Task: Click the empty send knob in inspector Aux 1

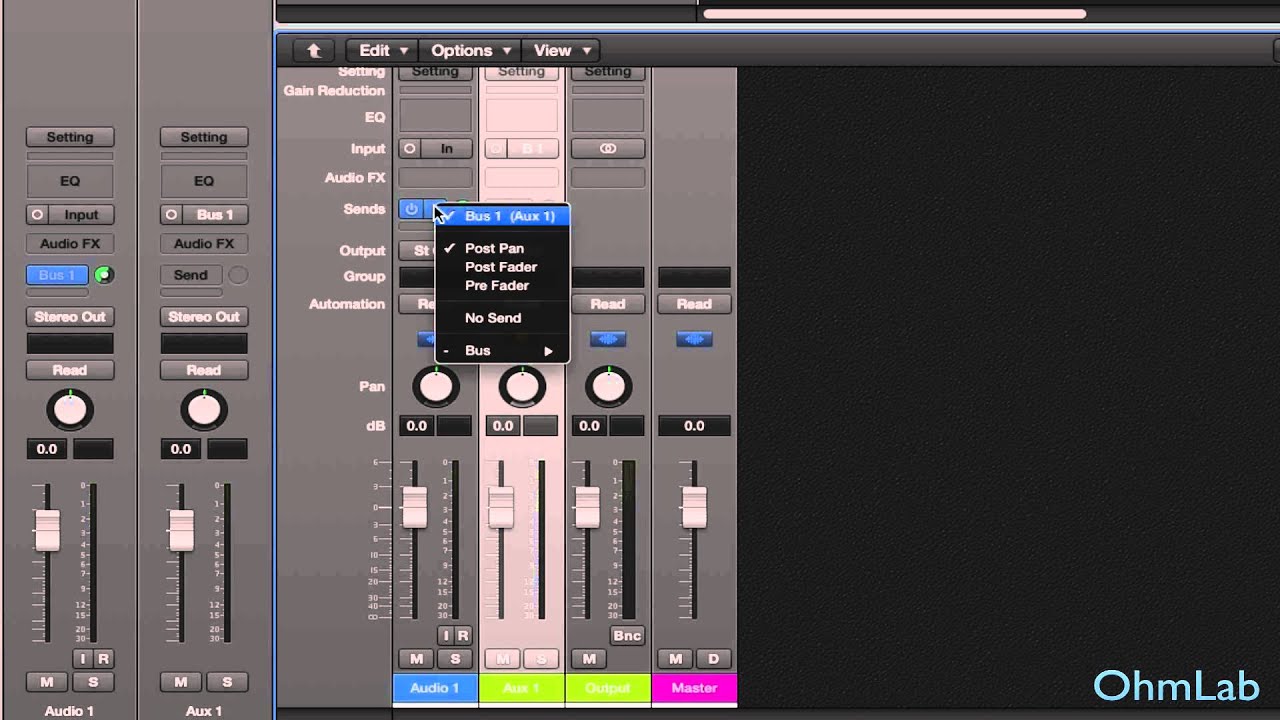Action: (238, 275)
